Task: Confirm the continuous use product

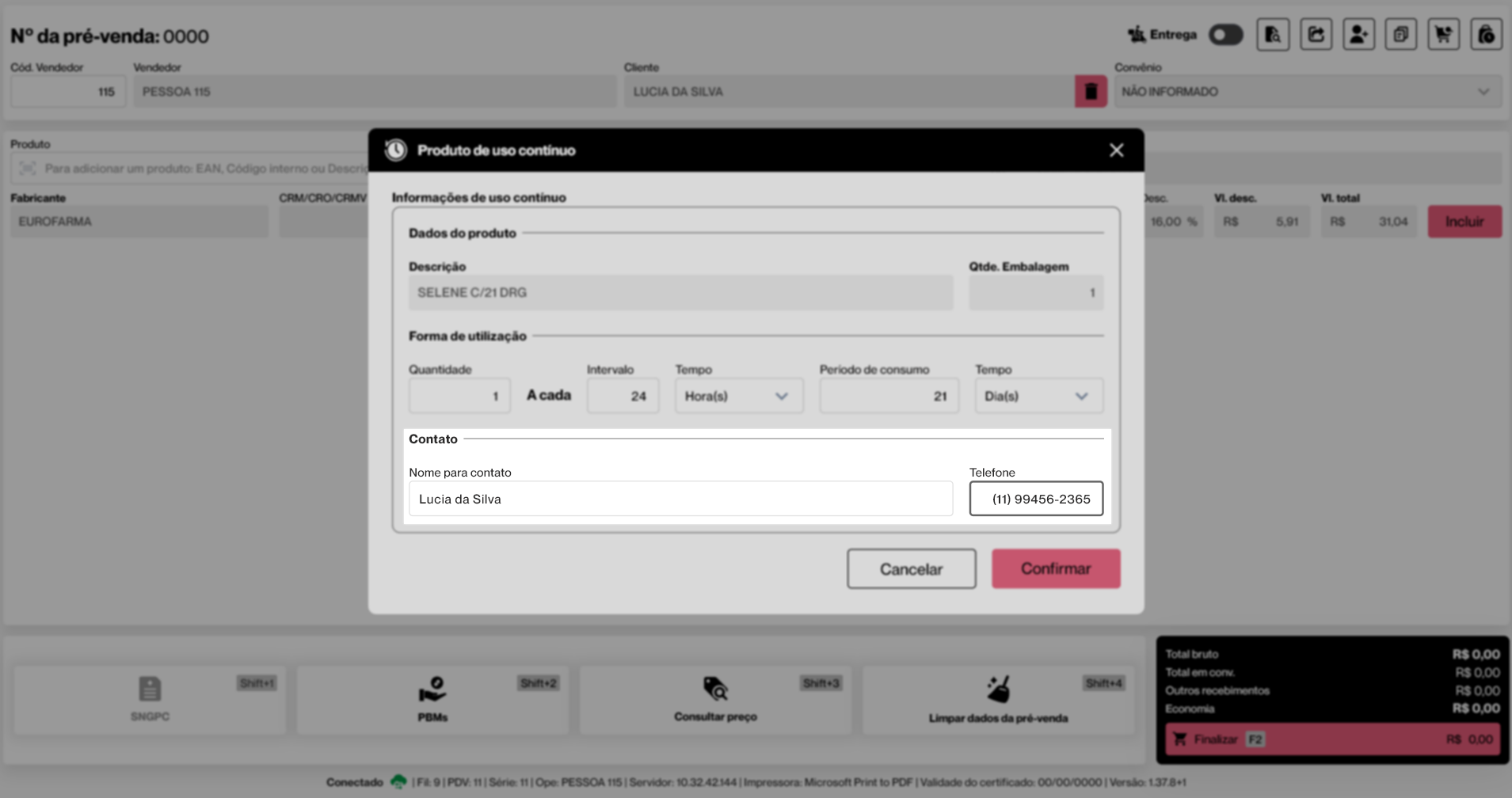Action: click(x=1056, y=568)
